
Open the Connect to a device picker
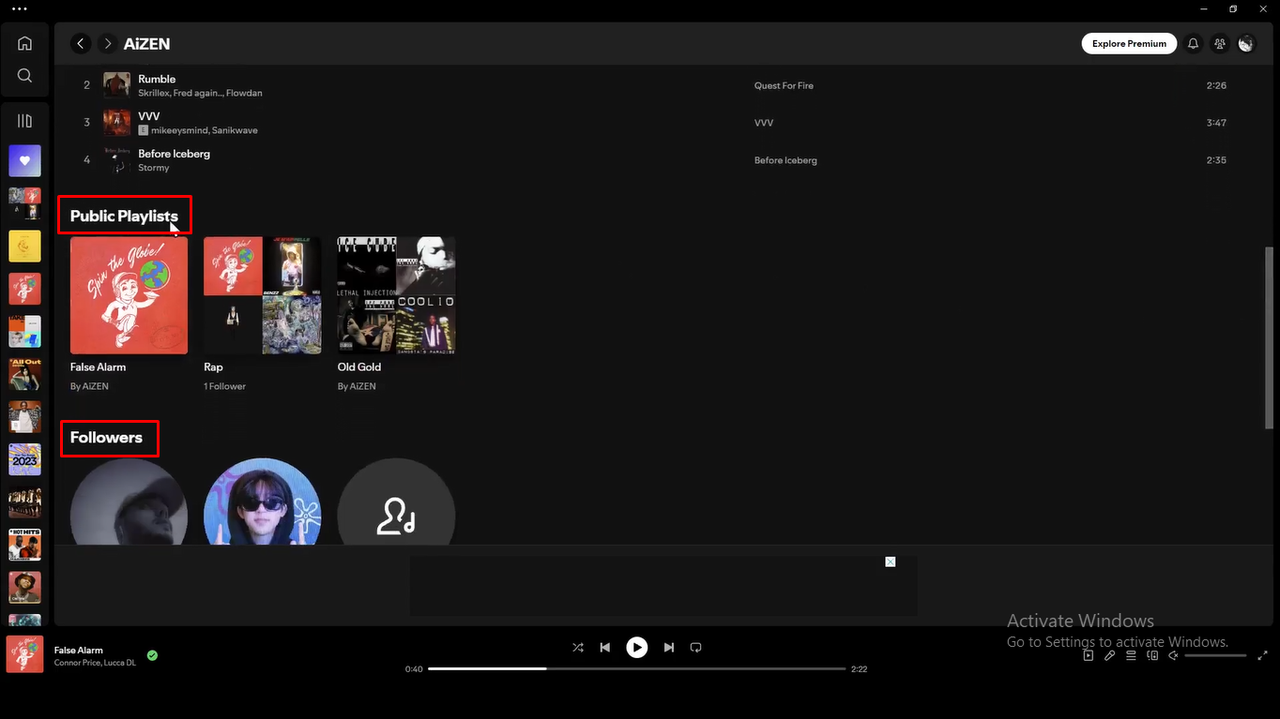[x=1151, y=655]
